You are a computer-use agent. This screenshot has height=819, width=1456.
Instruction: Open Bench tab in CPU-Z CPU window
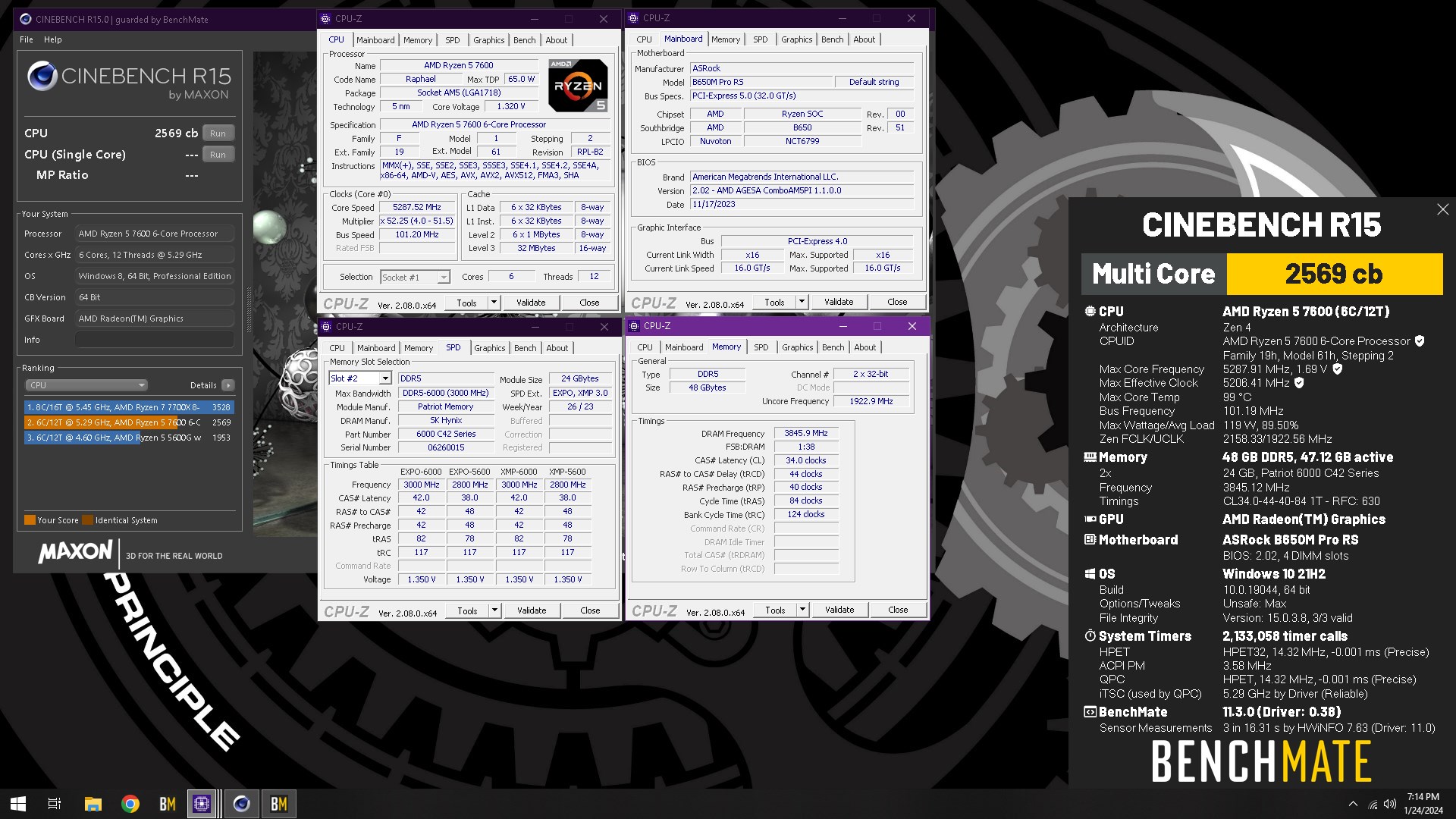(x=524, y=40)
